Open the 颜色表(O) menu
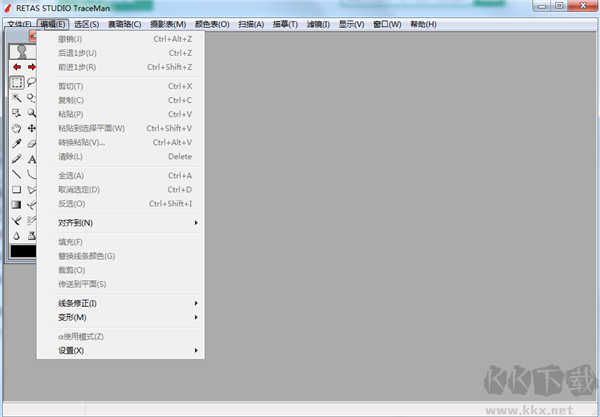The height and width of the screenshot is (417, 600). (x=212, y=24)
